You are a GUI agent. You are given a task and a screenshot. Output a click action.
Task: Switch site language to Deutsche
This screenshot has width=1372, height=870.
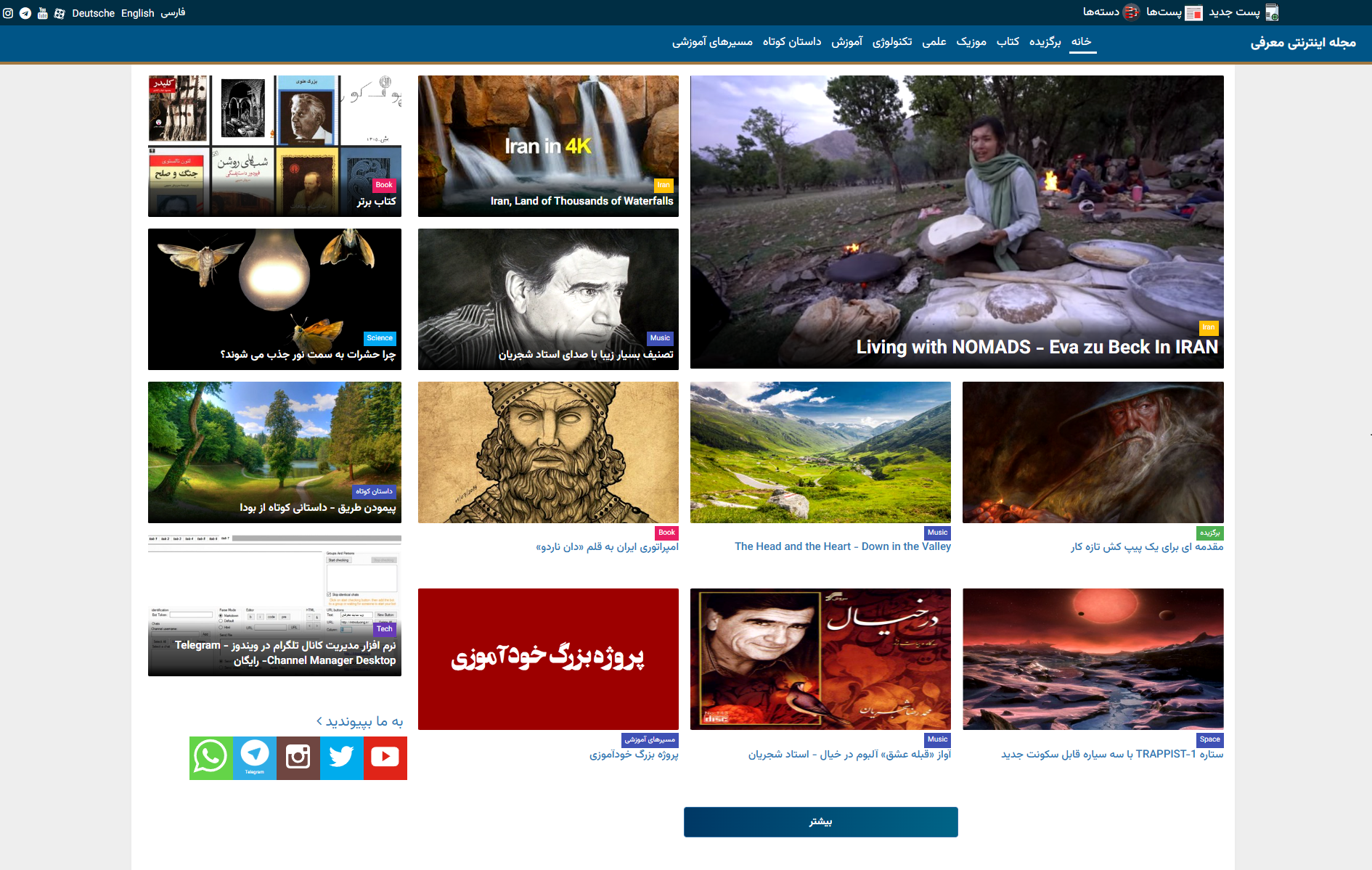click(93, 13)
